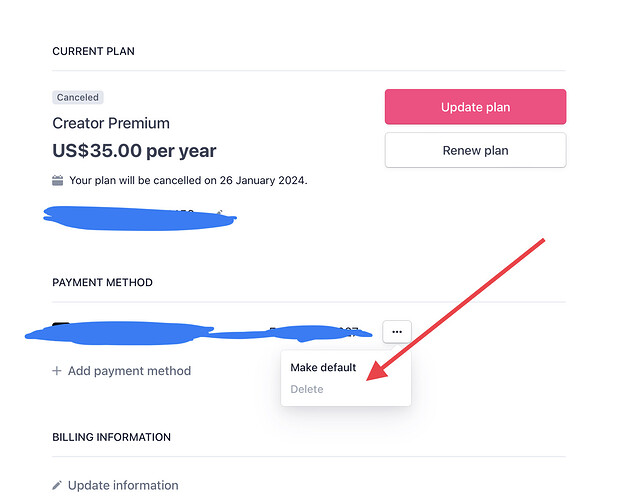Screen dimensions: 621x500
Task: Click the BILLING INFORMATION section heading
Action: 111,437
